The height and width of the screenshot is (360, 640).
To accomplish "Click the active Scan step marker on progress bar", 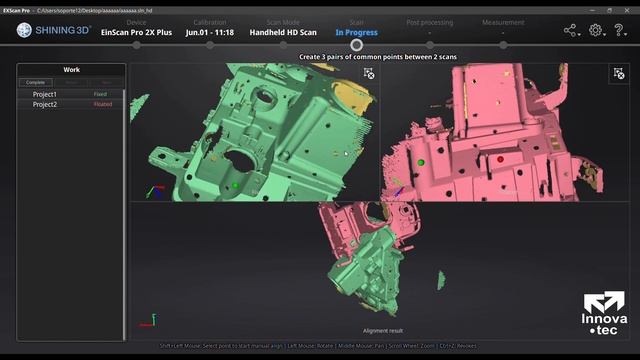I will 356,45.
